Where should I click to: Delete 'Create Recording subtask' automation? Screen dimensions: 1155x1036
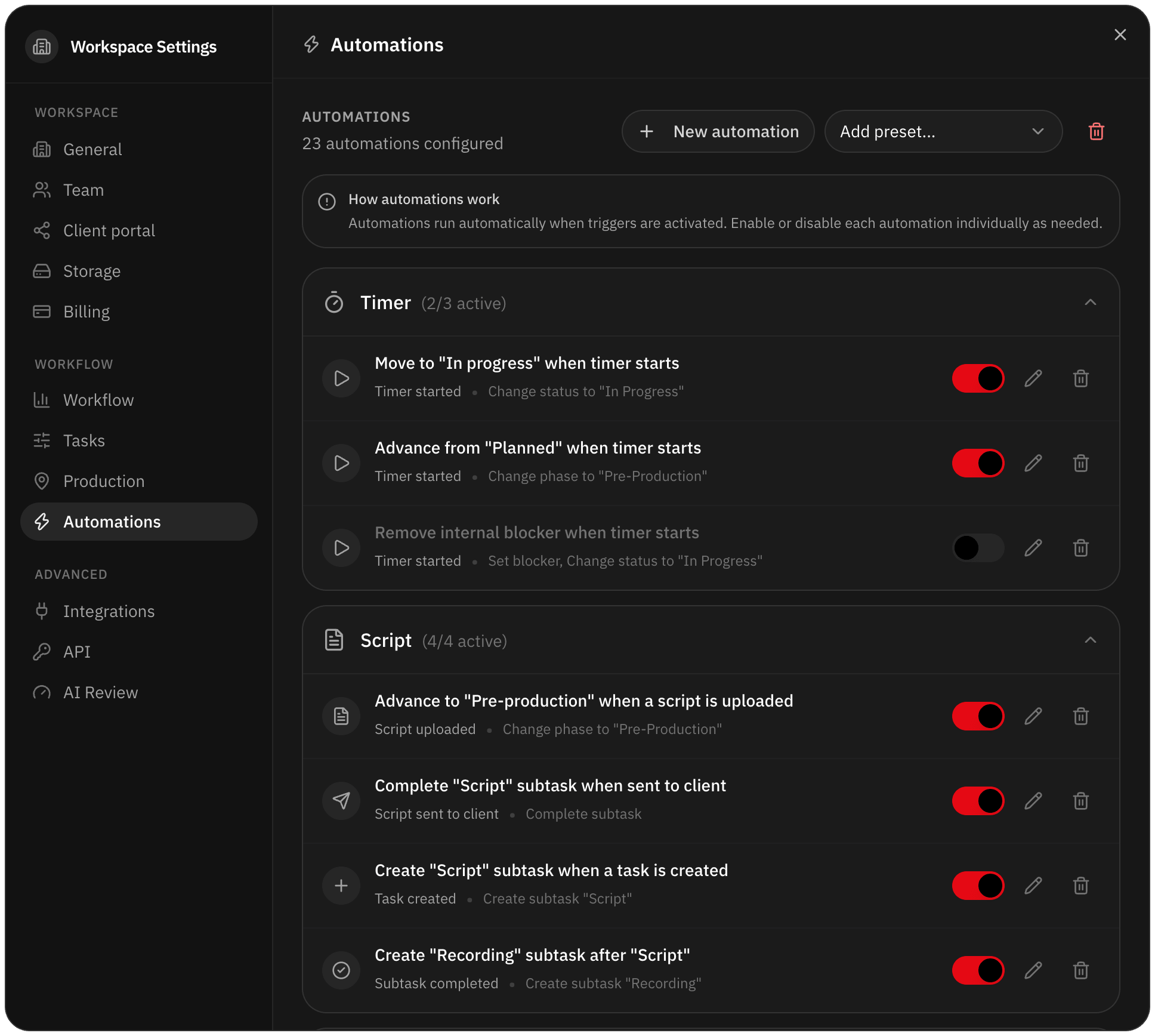click(1081, 970)
